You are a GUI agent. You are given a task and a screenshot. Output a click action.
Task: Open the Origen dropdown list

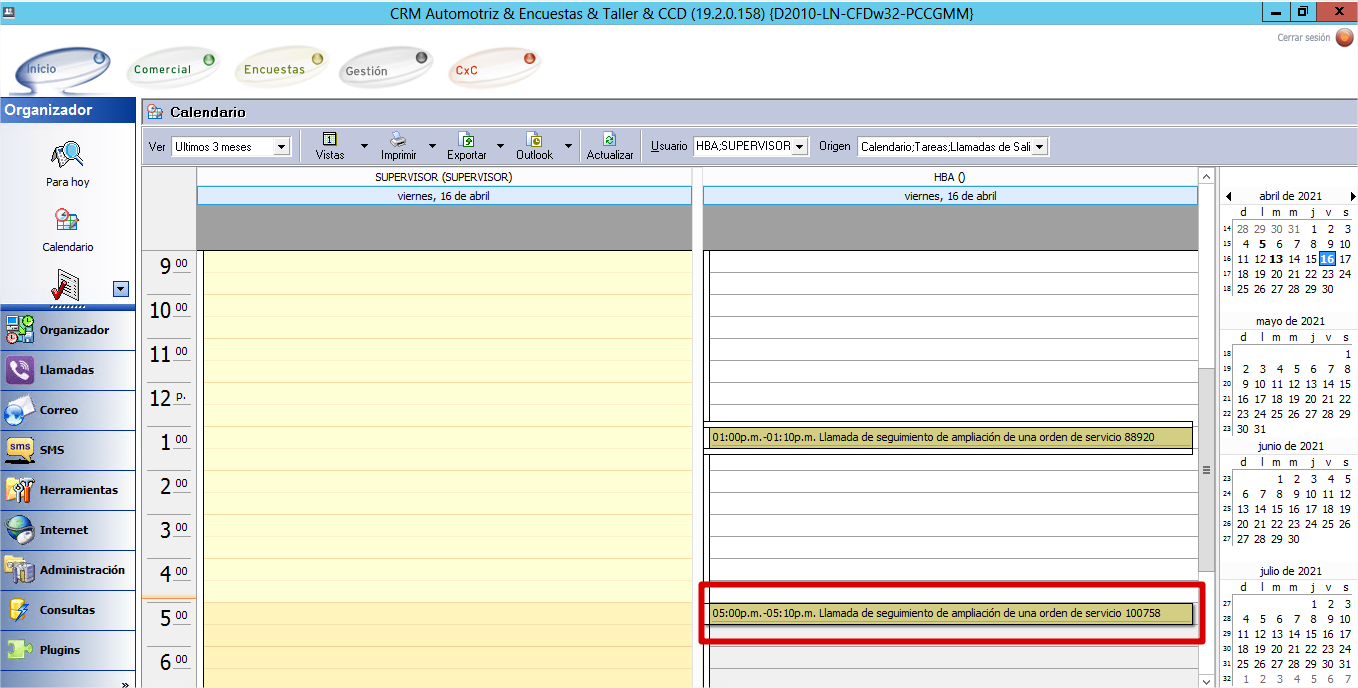pyautogui.click(x=1039, y=147)
